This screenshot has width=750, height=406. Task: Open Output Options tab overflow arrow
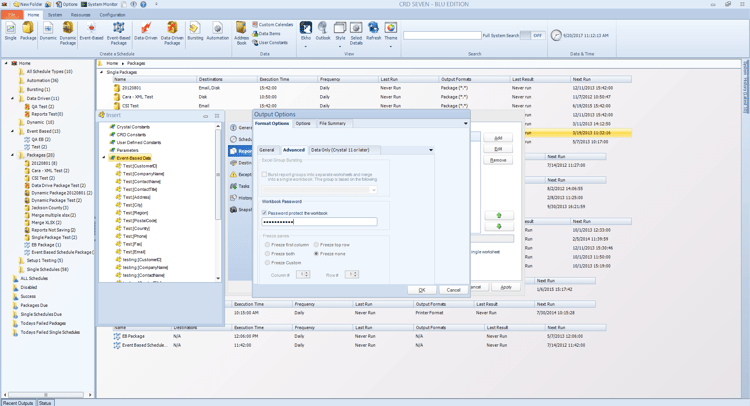[x=465, y=123]
